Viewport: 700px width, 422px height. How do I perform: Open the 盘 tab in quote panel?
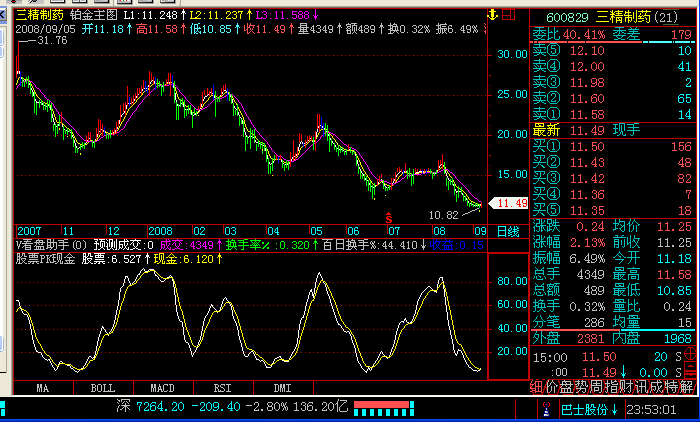click(567, 387)
